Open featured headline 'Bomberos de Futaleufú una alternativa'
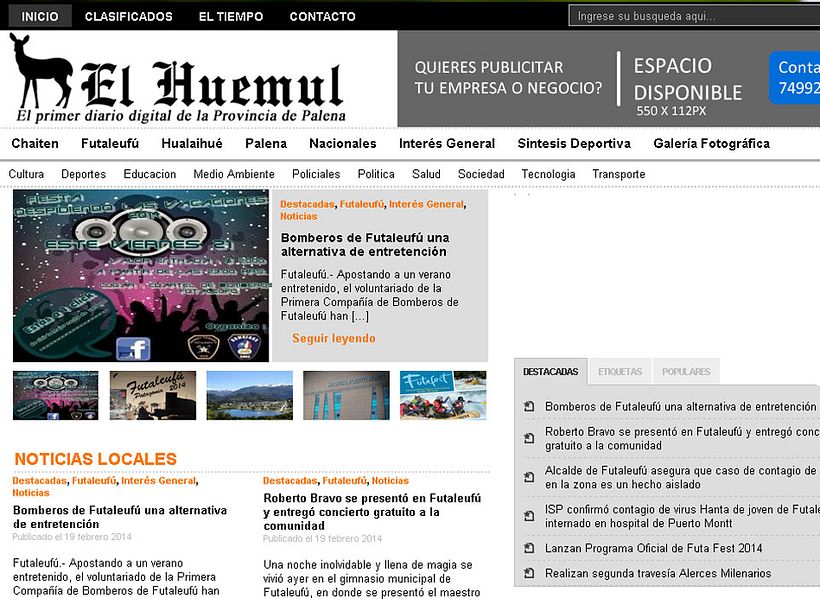Image resolution: width=820 pixels, height=599 pixels. (x=365, y=244)
